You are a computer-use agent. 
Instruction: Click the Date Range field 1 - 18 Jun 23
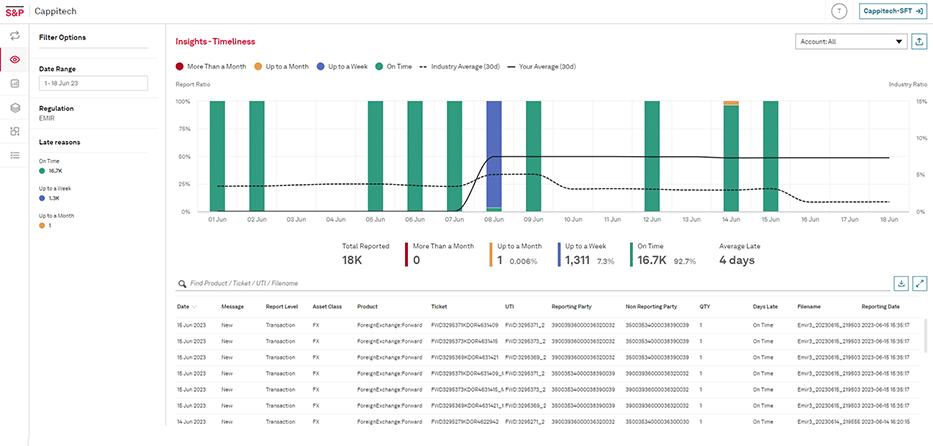(x=93, y=83)
